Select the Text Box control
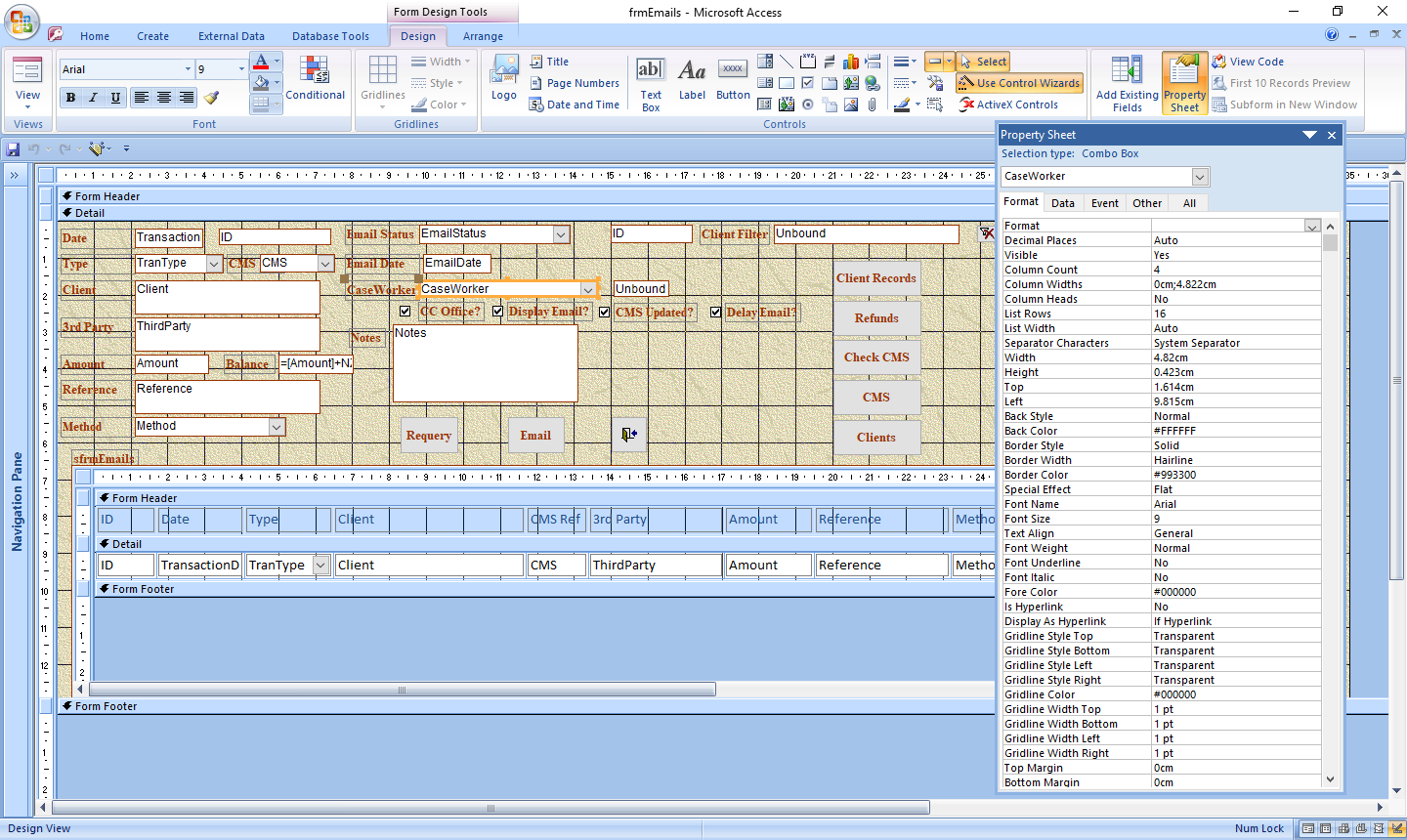Image resolution: width=1407 pixels, height=840 pixels. (651, 84)
